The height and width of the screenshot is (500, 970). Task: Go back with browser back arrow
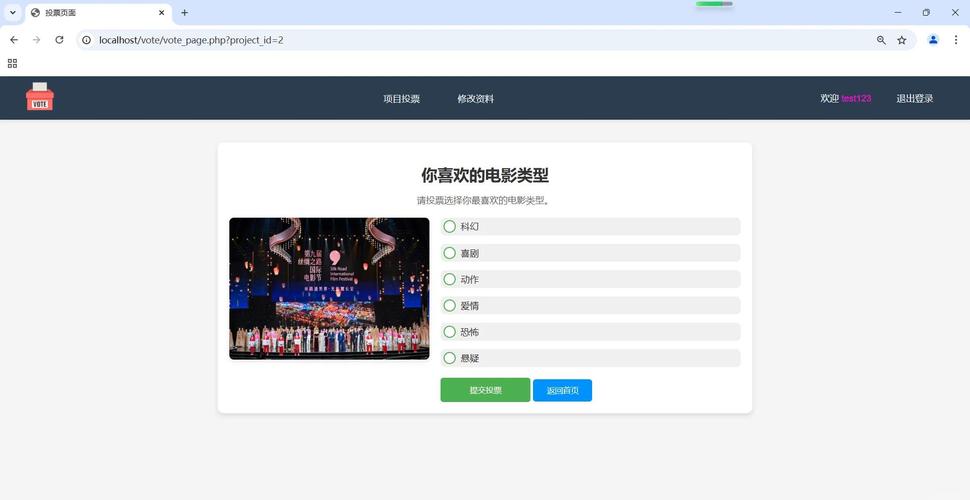coord(14,40)
